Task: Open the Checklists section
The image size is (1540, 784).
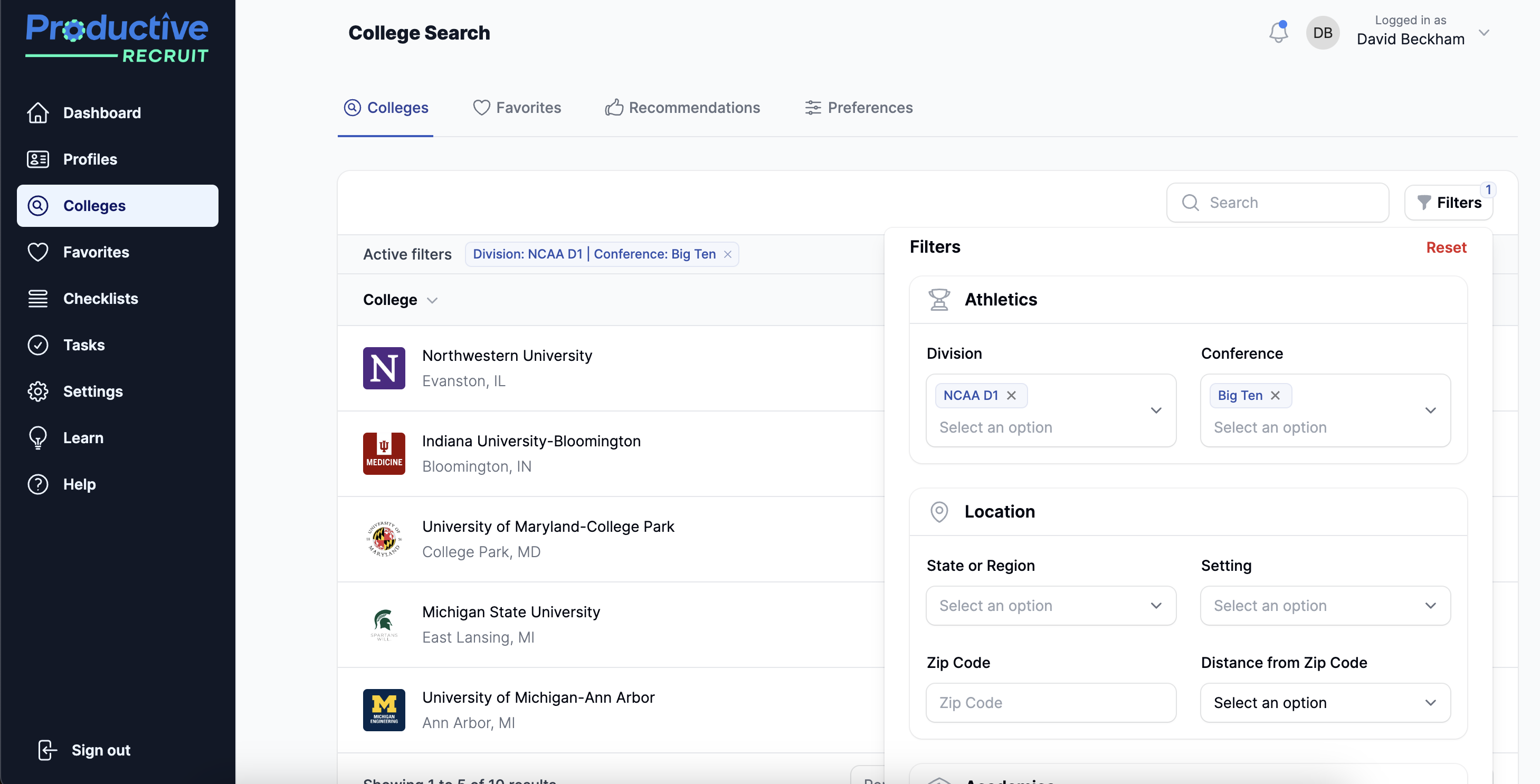Action: click(100, 298)
